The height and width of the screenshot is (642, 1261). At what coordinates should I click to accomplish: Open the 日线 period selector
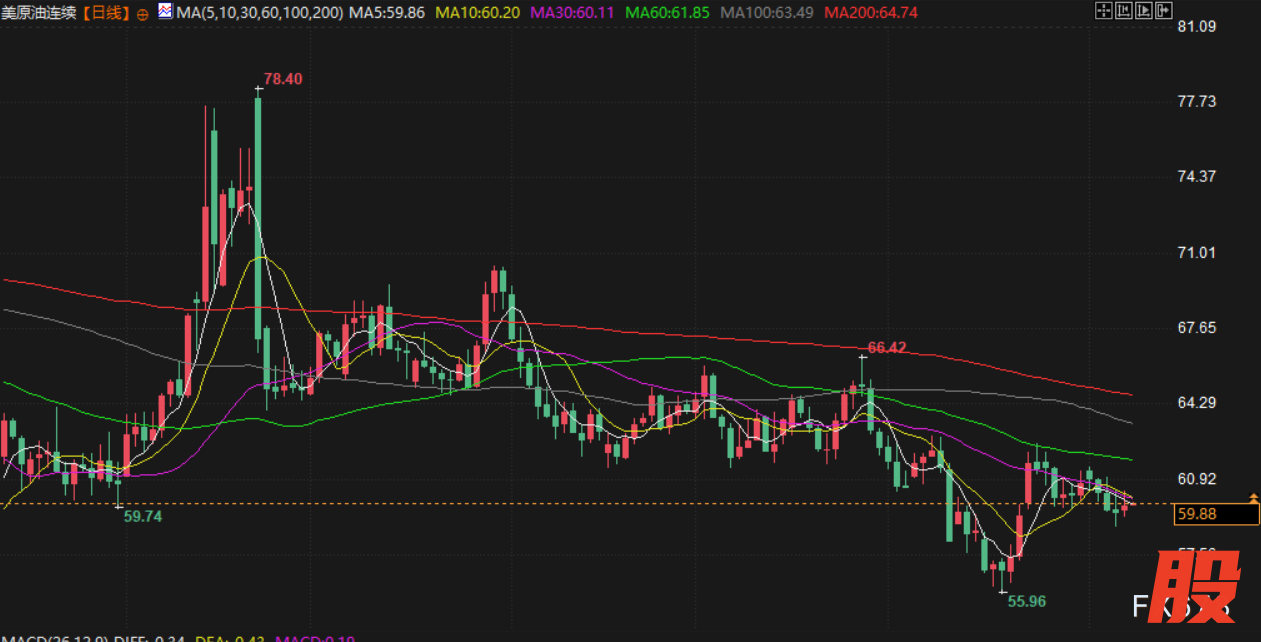[x=105, y=13]
